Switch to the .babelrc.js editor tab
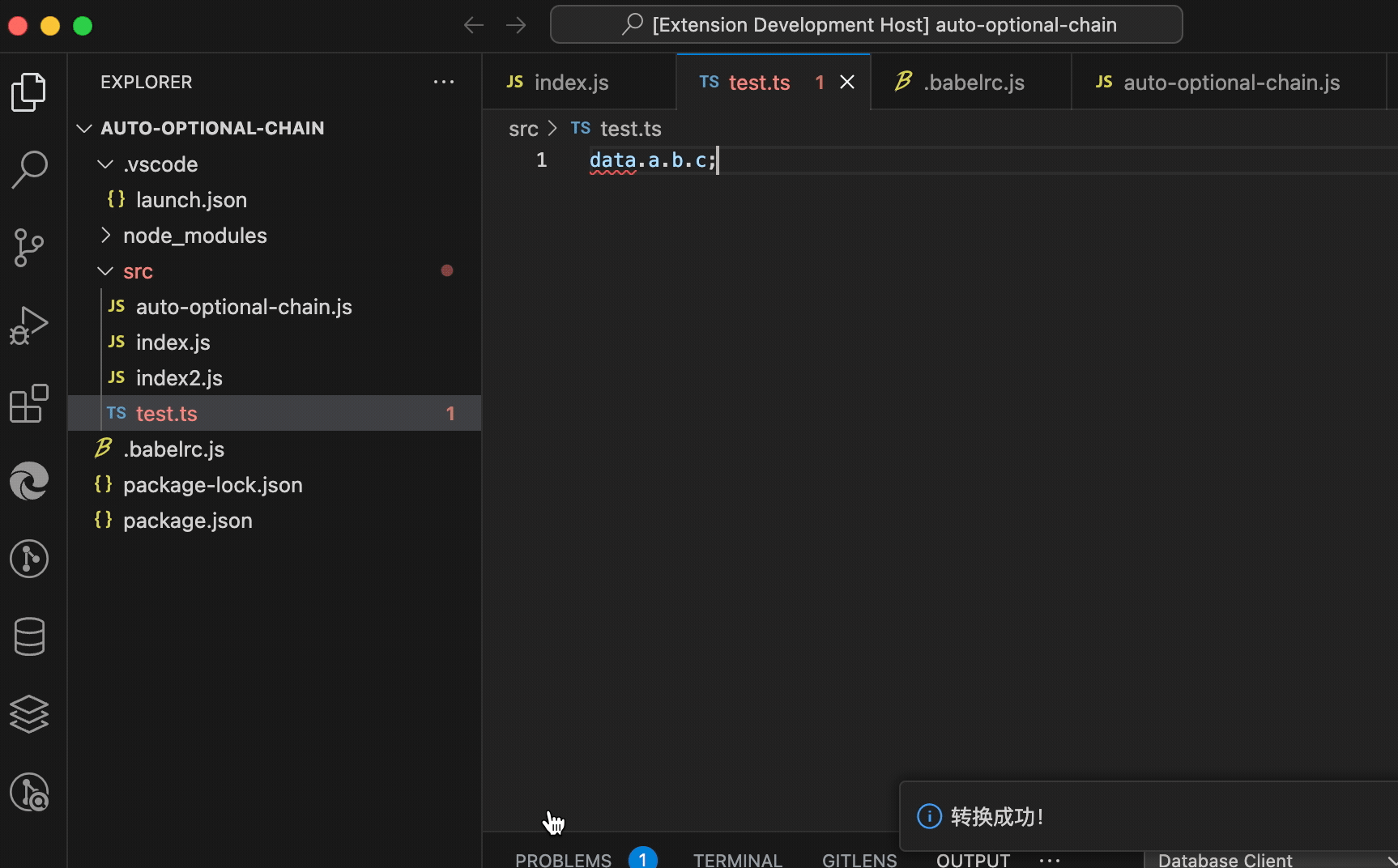 coord(970,82)
